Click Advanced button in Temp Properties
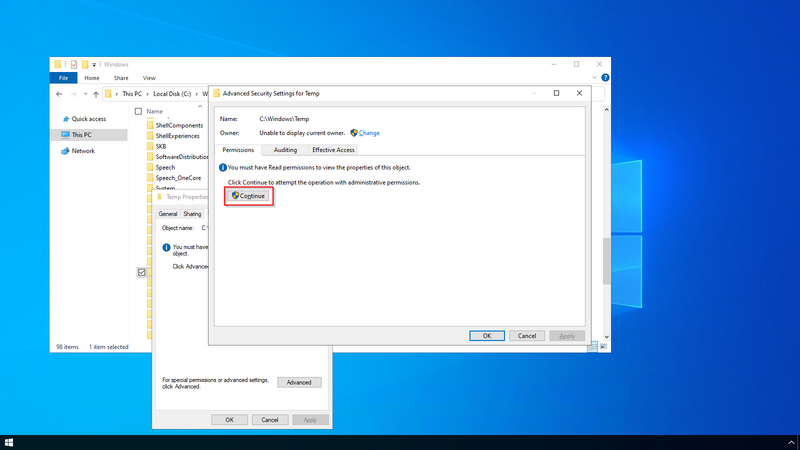 [x=299, y=382]
